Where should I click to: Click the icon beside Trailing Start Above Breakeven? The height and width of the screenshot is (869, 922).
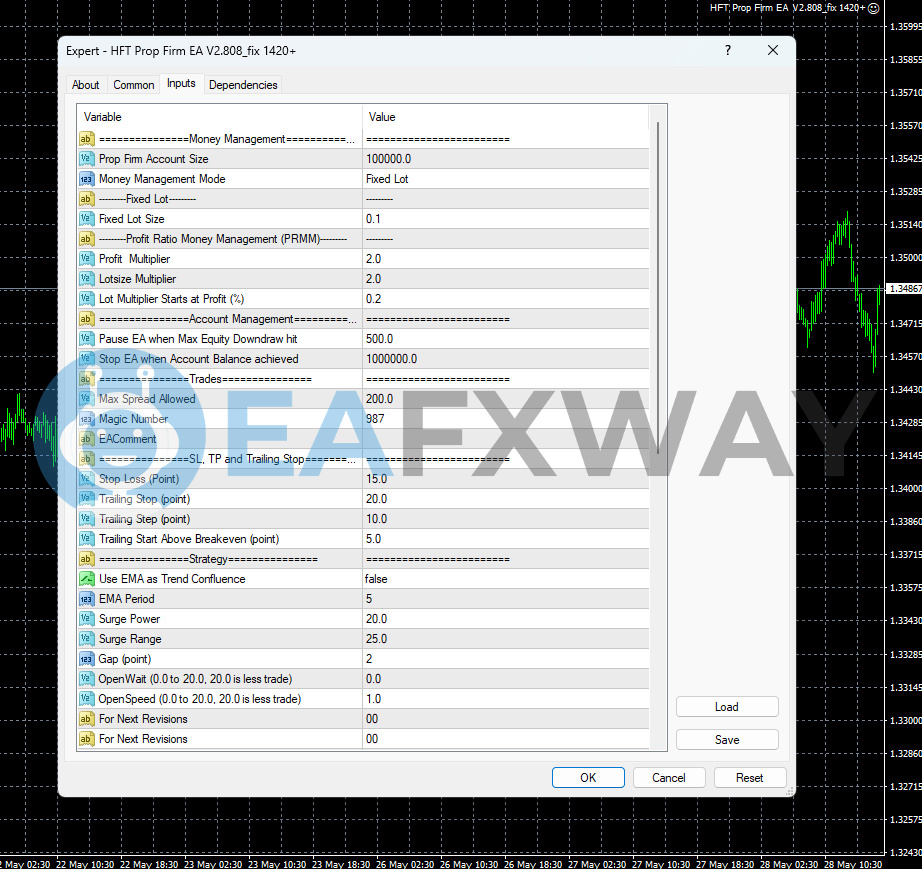click(x=86, y=539)
